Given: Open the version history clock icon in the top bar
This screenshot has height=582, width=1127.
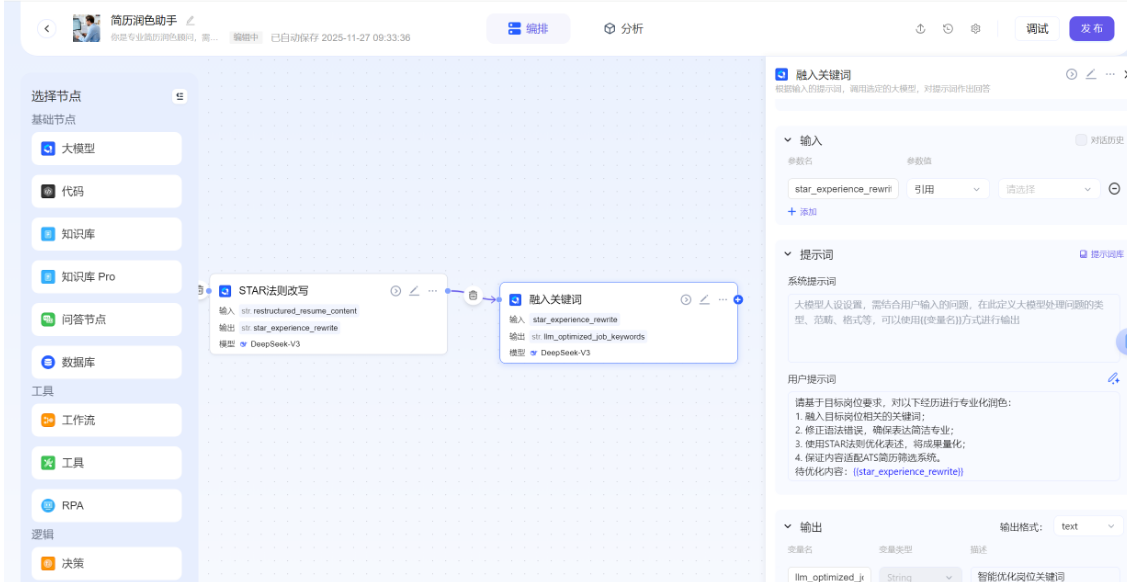Looking at the screenshot, I should click(947, 29).
